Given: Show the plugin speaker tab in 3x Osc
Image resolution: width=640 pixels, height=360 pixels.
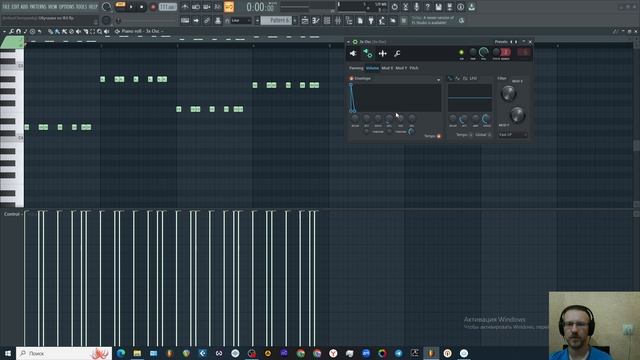Looking at the screenshot, I should coord(353,53).
